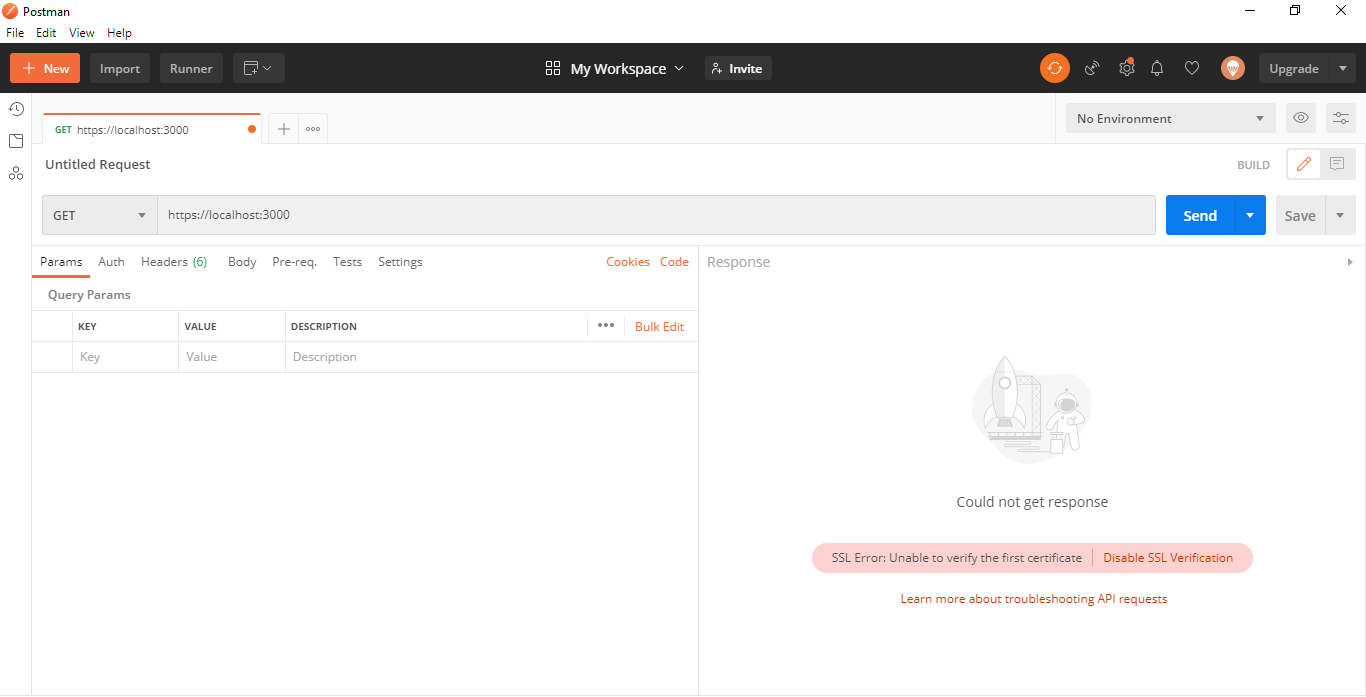Open capture requests satellite icon

[x=1092, y=68]
